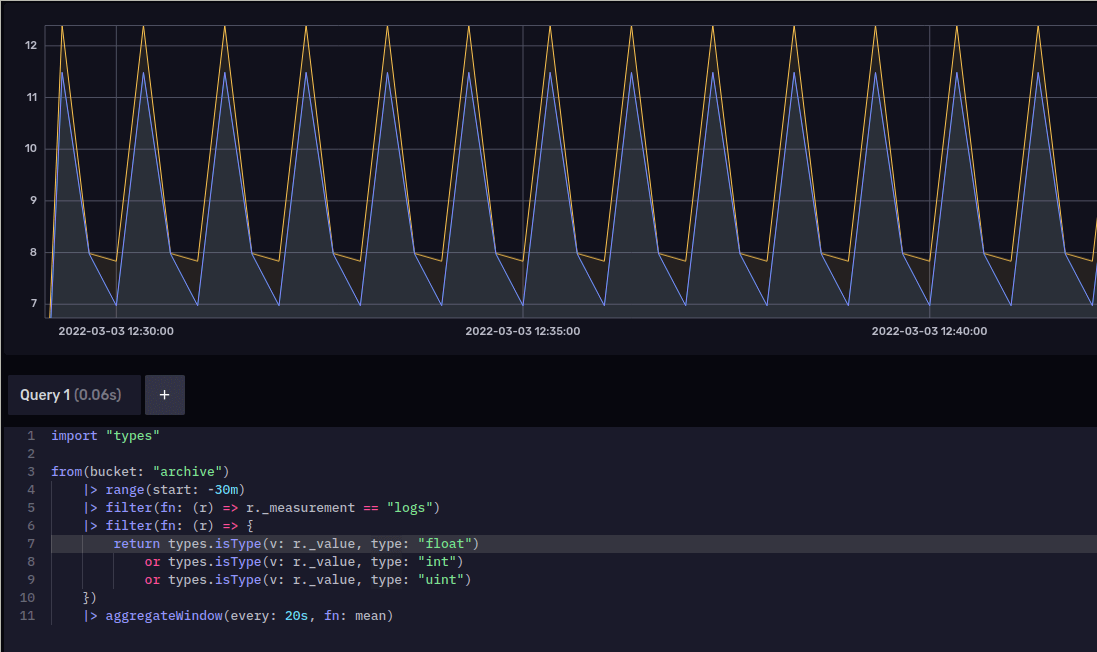The width and height of the screenshot is (1097, 652).
Task: Open a new query with the + button
Action: [x=164, y=394]
